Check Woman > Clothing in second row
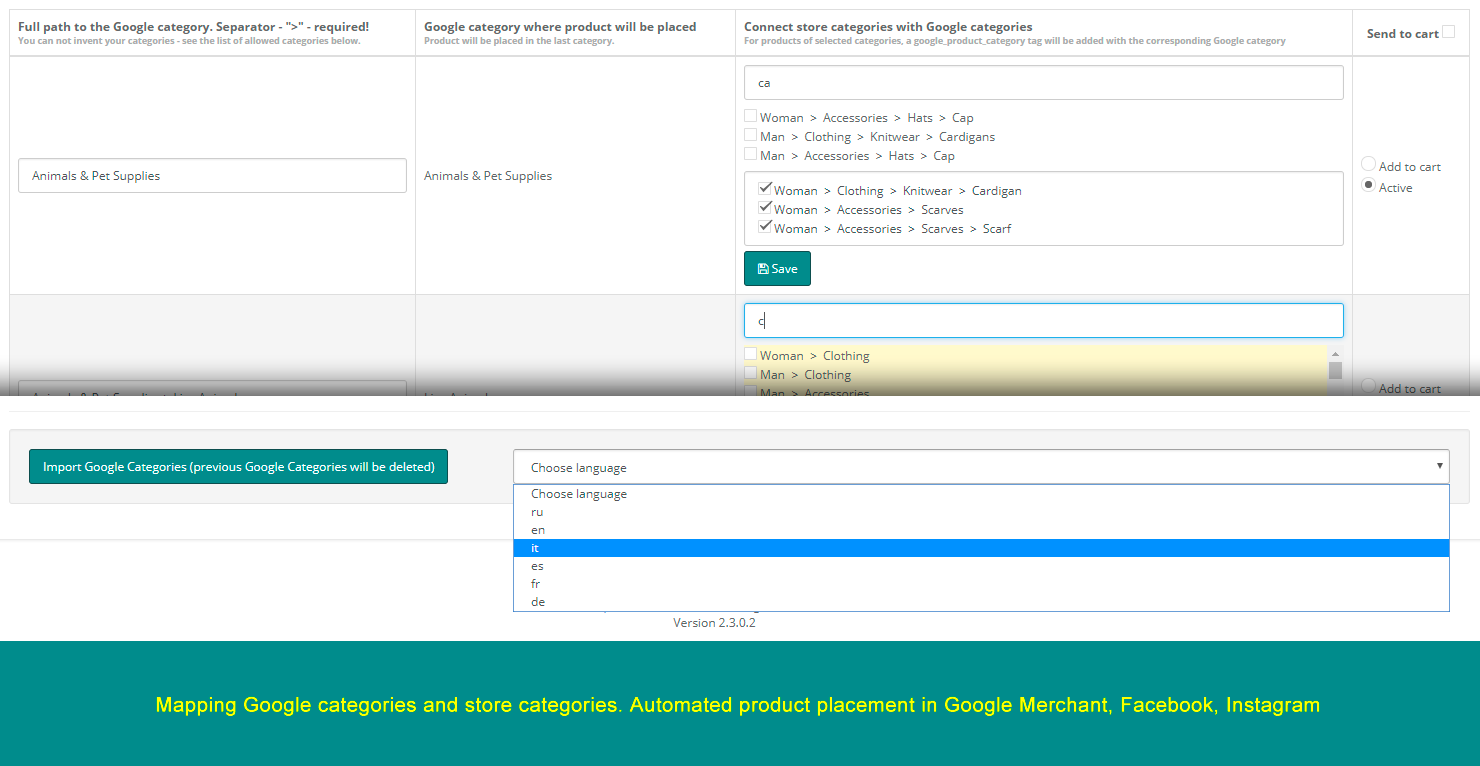The image size is (1480, 766). [x=751, y=354]
